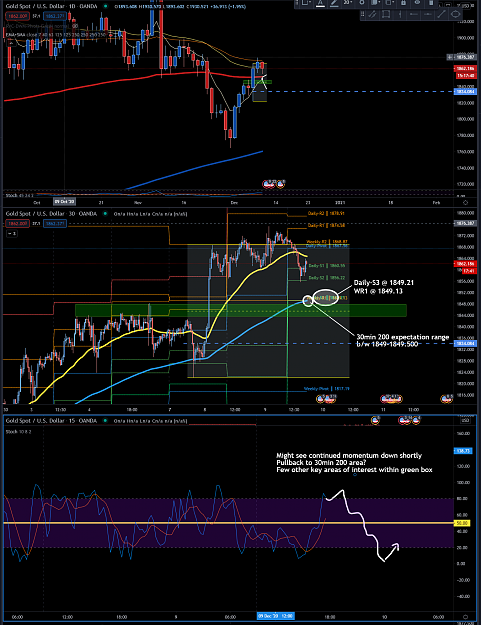Open the visual order dropdown icon

(376, 3)
